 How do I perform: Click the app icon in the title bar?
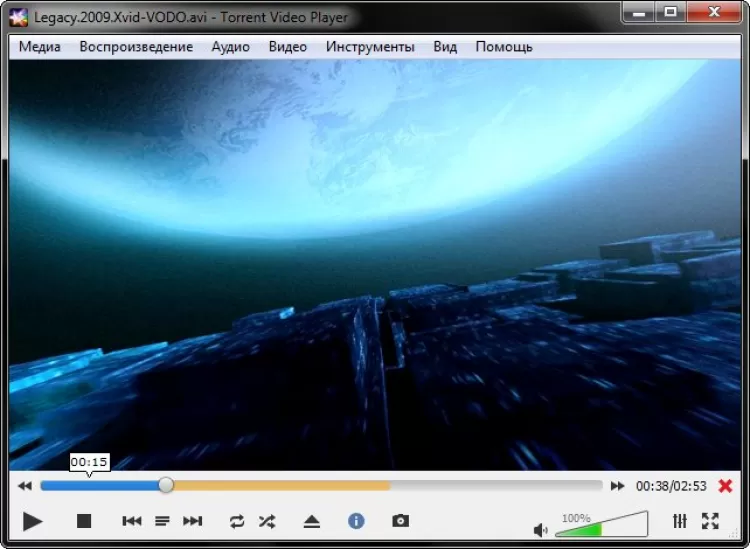click(x=19, y=18)
